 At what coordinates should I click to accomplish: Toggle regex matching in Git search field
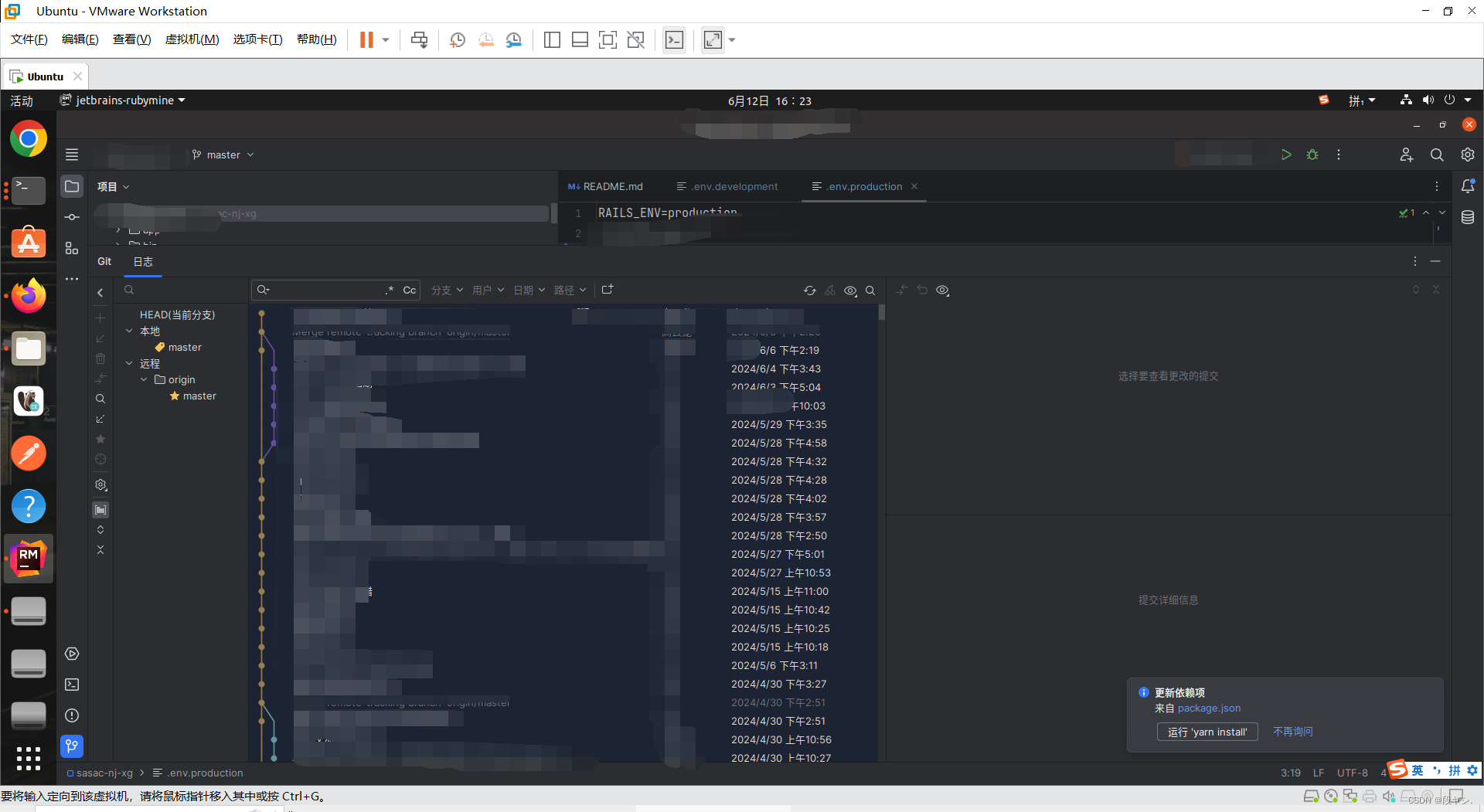click(x=390, y=290)
